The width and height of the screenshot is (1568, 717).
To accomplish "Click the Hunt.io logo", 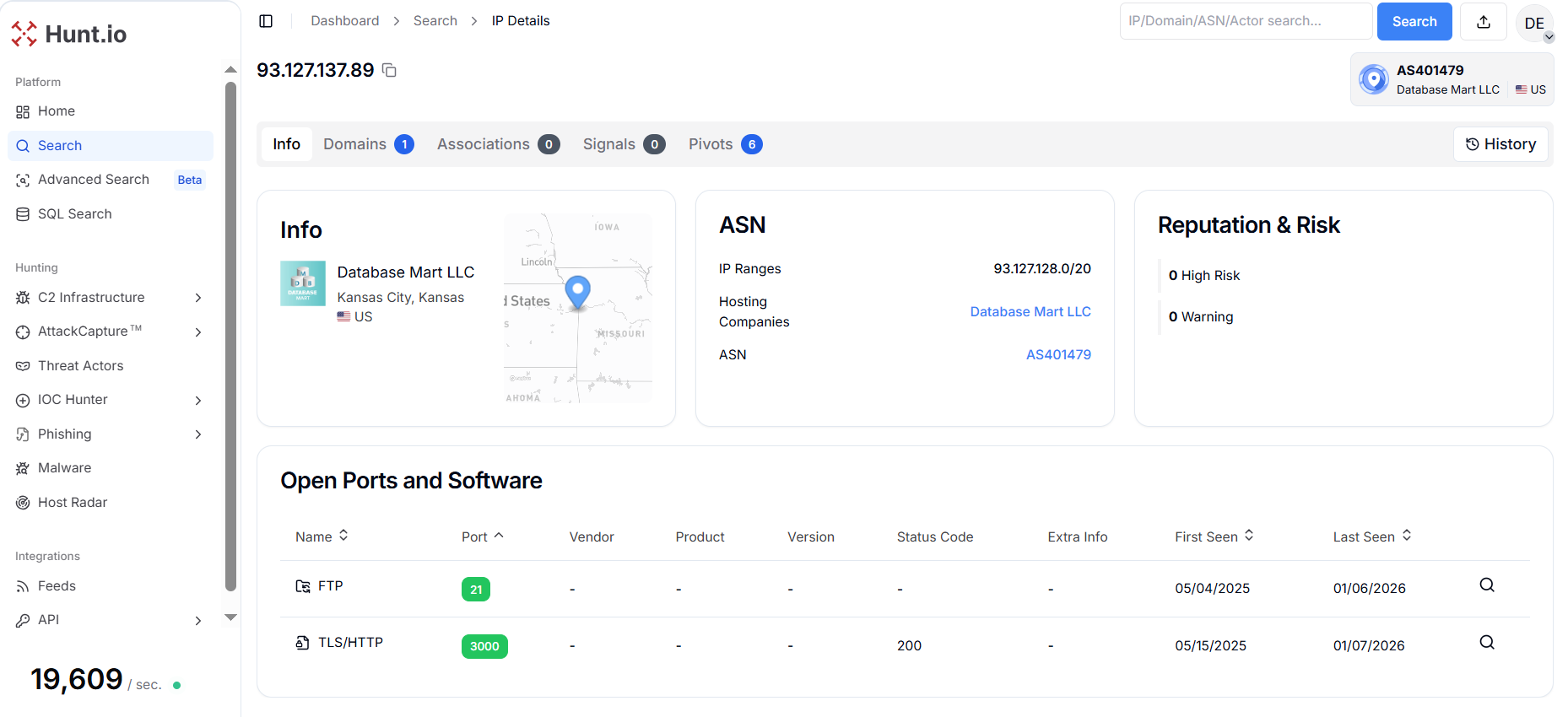I will click(69, 34).
